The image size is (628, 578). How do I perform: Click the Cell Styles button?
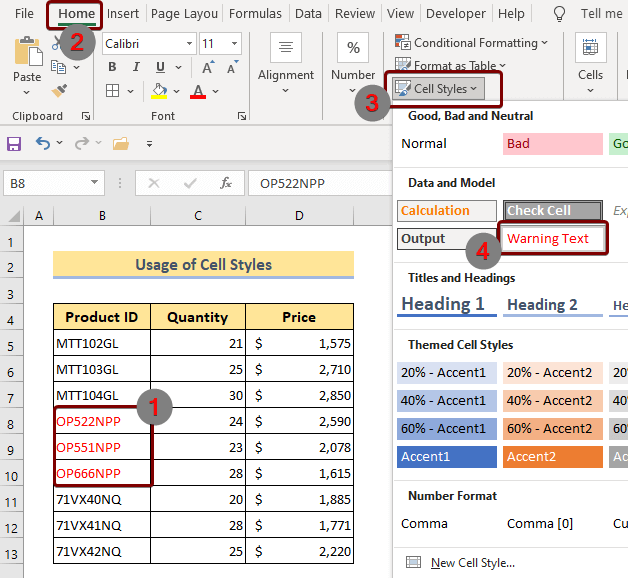pyautogui.click(x=439, y=89)
